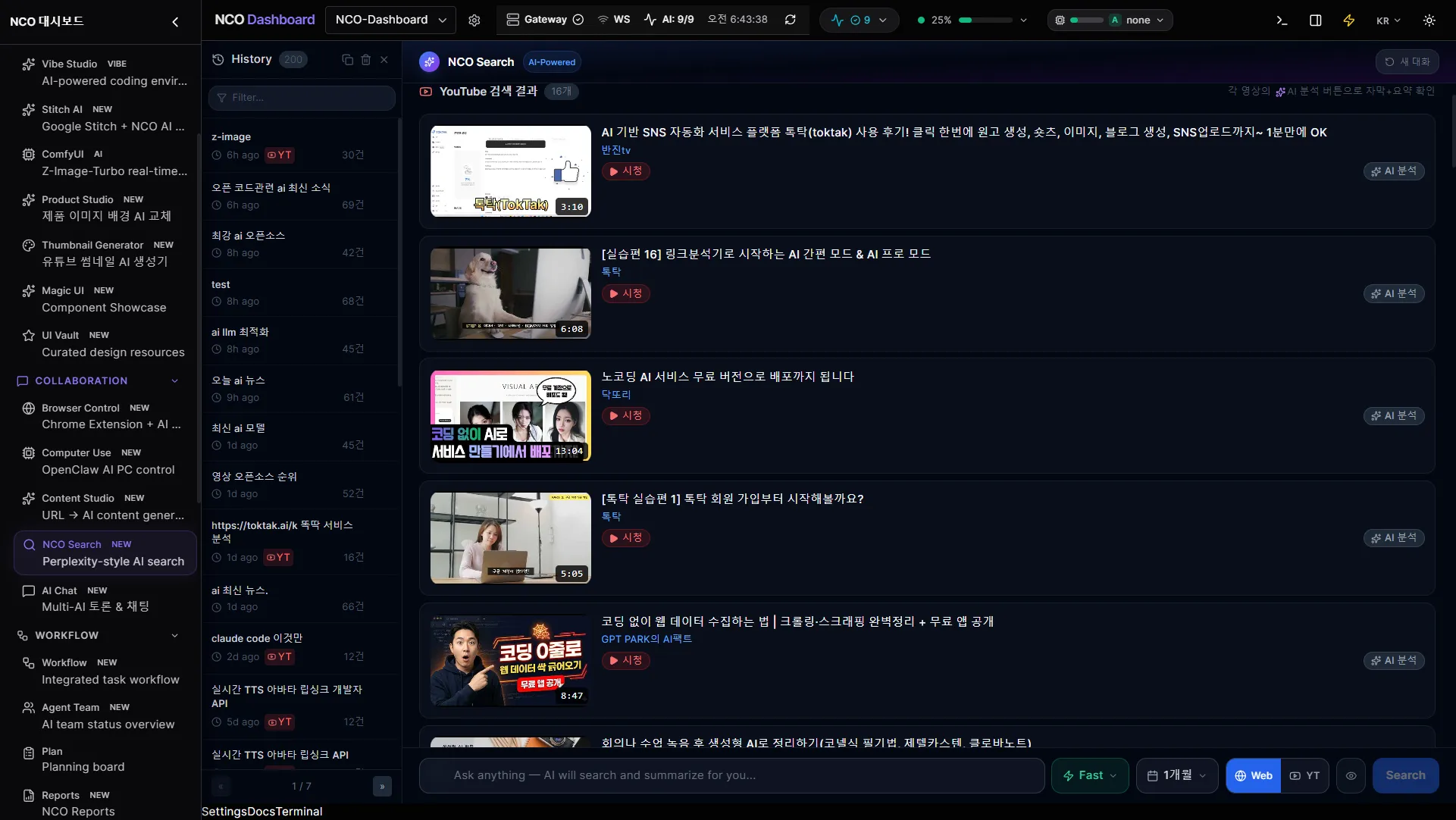
Task: Go to next history page
Action: click(x=382, y=787)
